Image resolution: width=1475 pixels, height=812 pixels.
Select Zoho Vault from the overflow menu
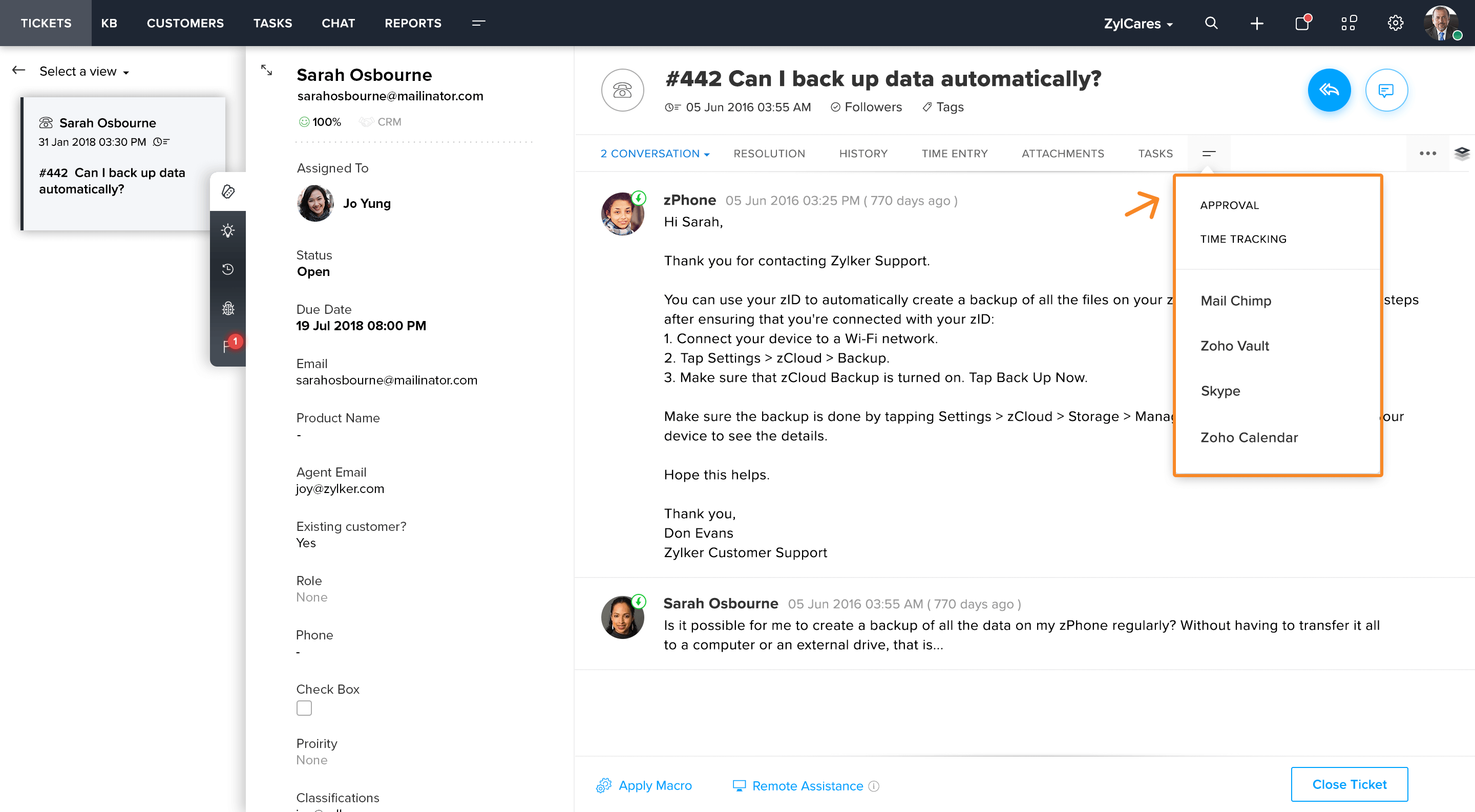(1234, 346)
